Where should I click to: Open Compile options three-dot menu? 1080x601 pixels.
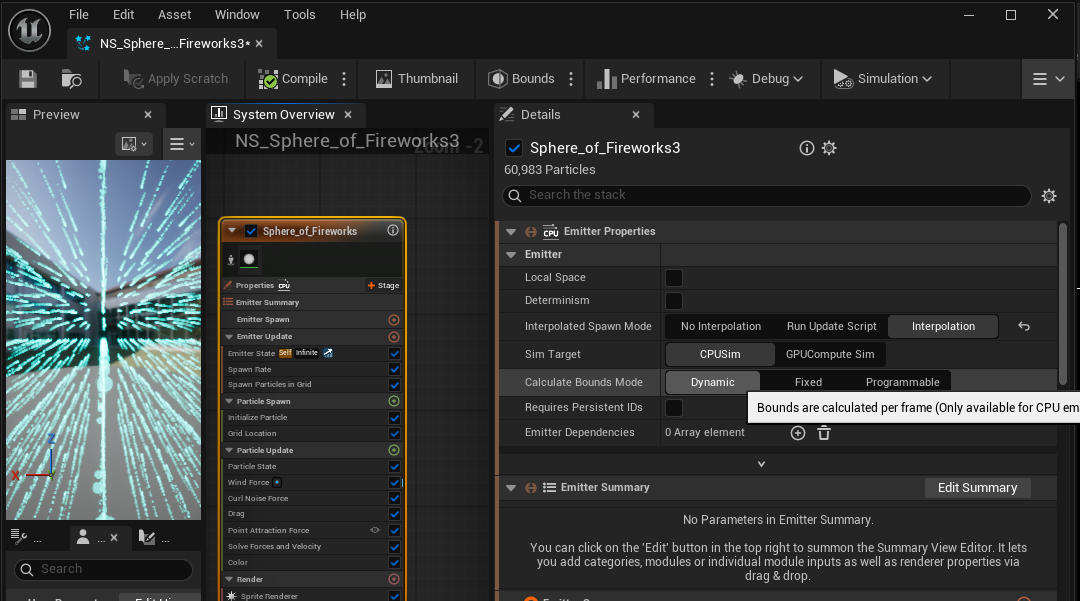[x=344, y=79]
